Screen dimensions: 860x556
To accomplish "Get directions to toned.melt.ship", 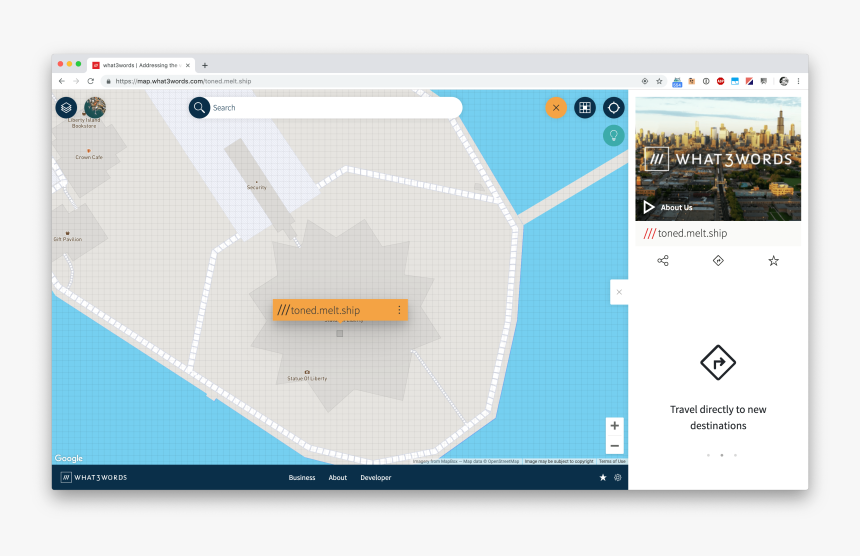I will pyautogui.click(x=718, y=260).
